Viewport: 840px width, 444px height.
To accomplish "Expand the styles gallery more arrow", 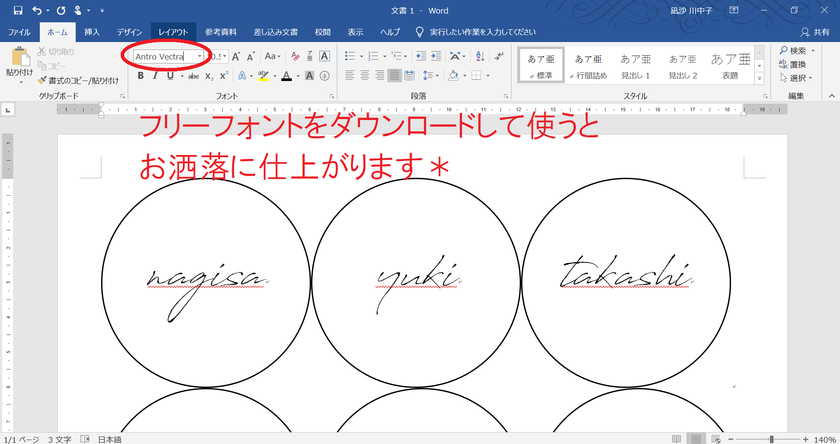I will click(759, 78).
